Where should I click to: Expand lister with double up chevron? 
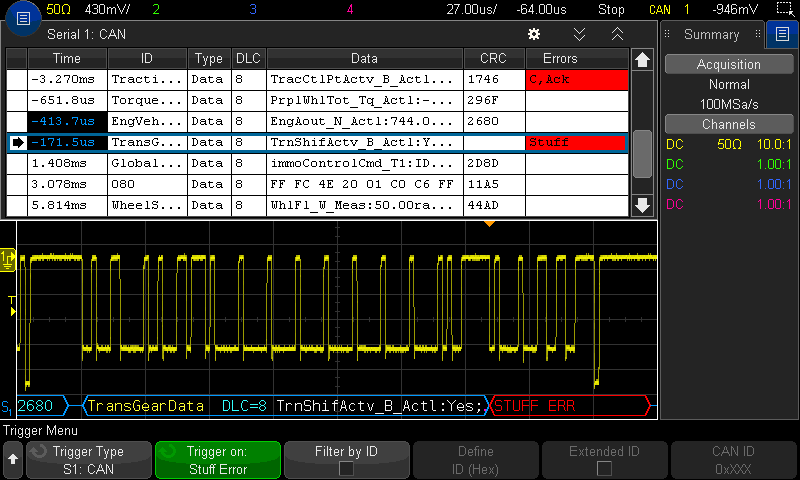click(617, 34)
